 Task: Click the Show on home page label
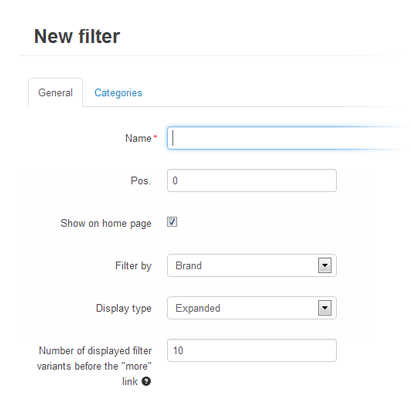click(x=106, y=223)
